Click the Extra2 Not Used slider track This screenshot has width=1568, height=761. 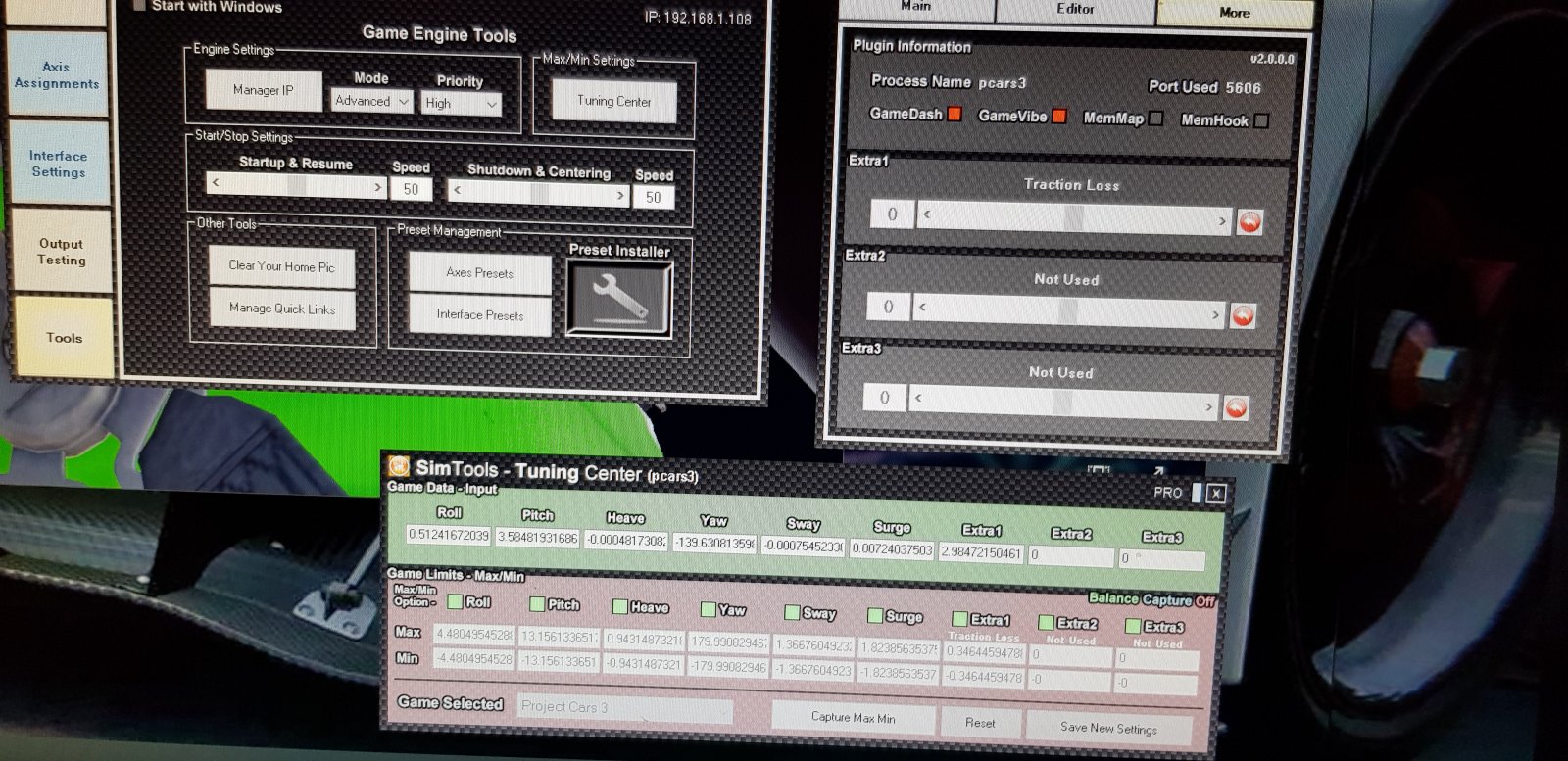(x=1068, y=311)
